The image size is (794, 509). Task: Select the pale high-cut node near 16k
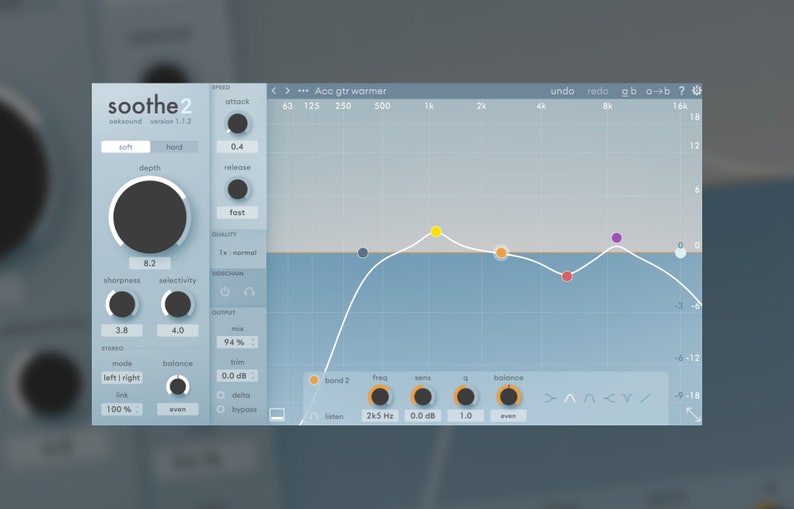681,252
